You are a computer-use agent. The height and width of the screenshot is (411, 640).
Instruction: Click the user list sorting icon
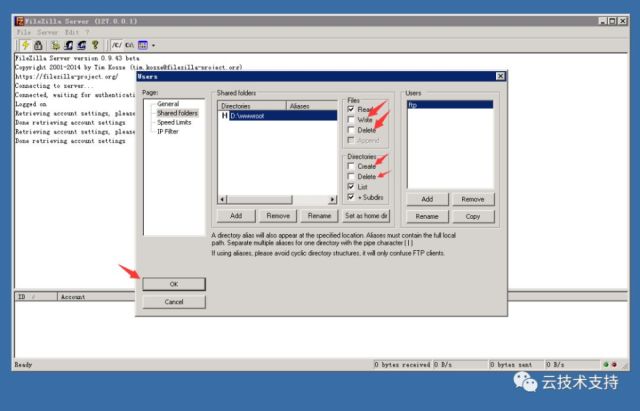(142, 45)
